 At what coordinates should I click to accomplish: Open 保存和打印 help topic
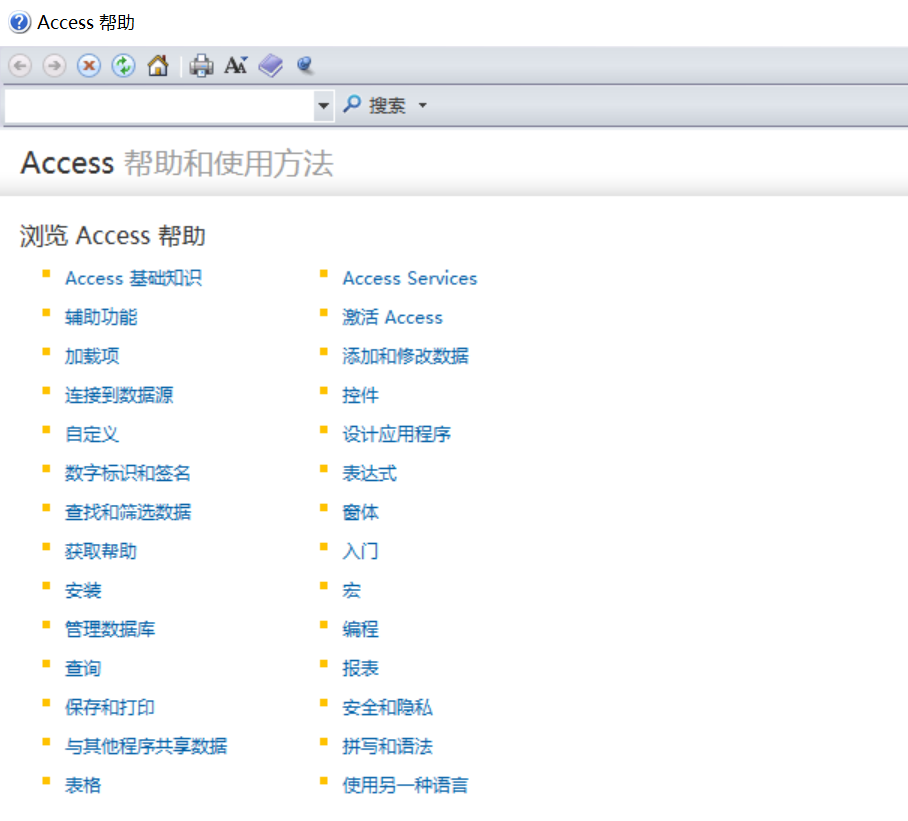110,708
